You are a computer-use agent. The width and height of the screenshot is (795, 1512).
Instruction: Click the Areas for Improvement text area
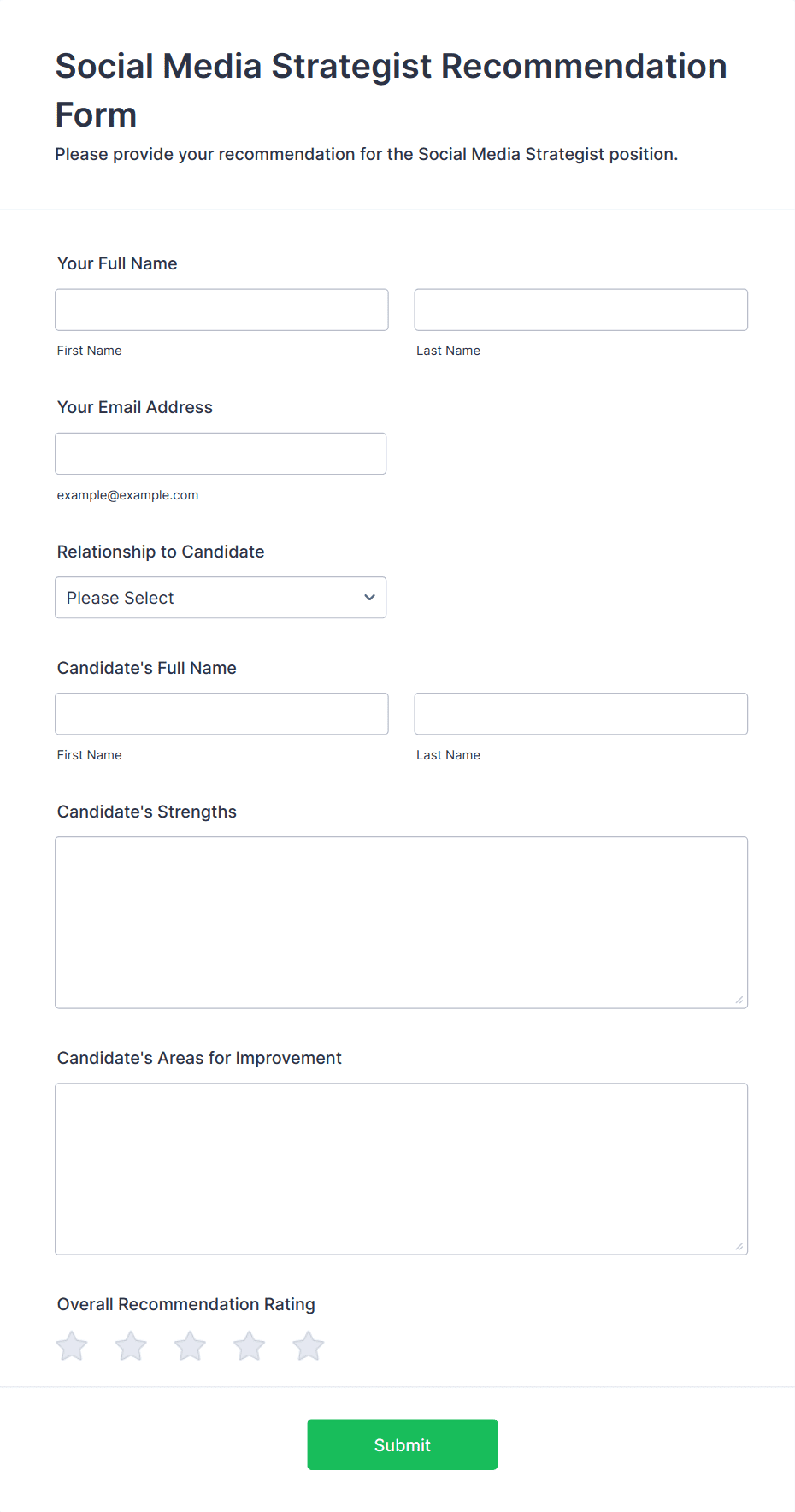401,1168
